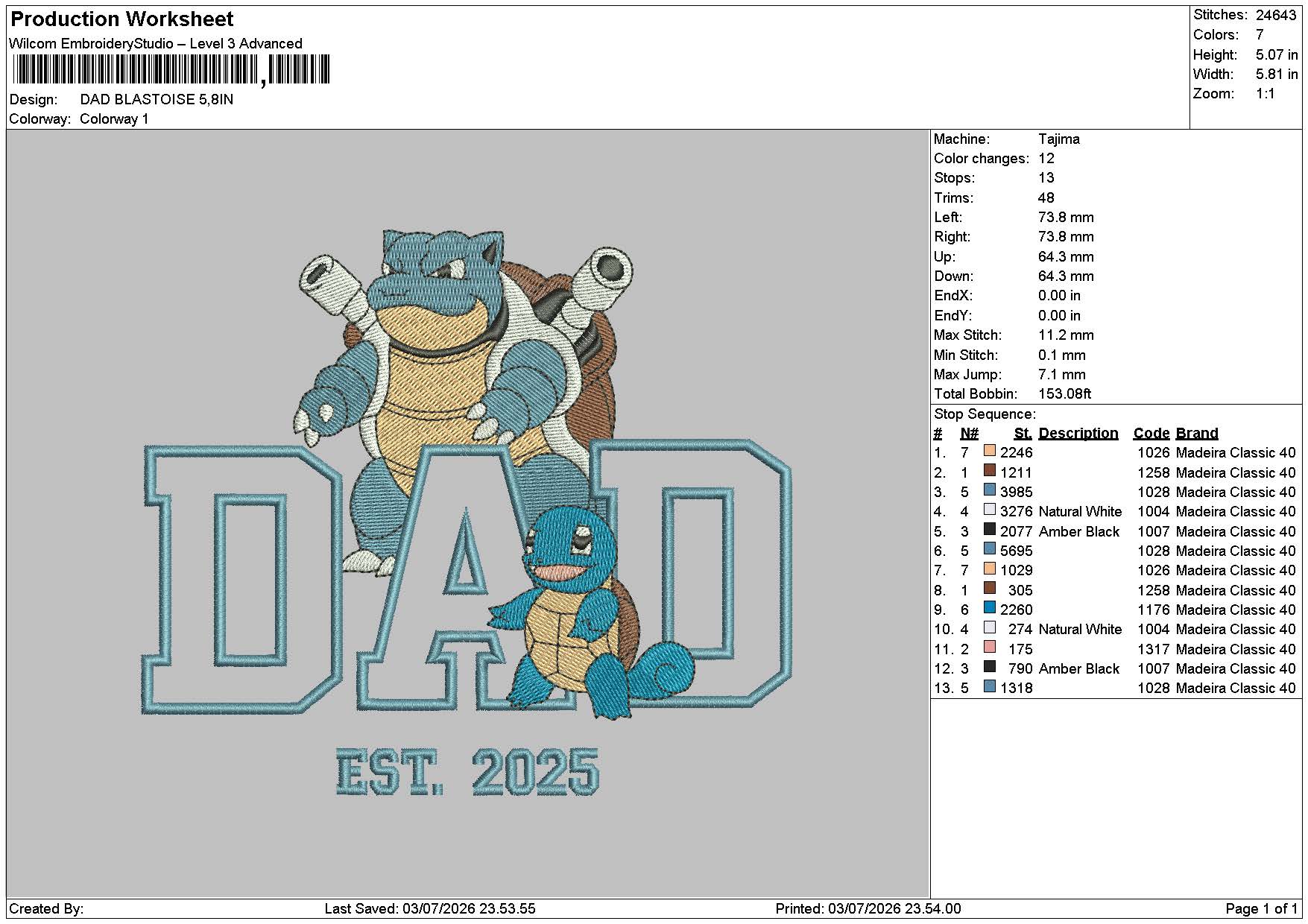The width and height of the screenshot is (1308, 924).
Task: Click the 'Printed' timestamp in footer
Action: point(868,908)
